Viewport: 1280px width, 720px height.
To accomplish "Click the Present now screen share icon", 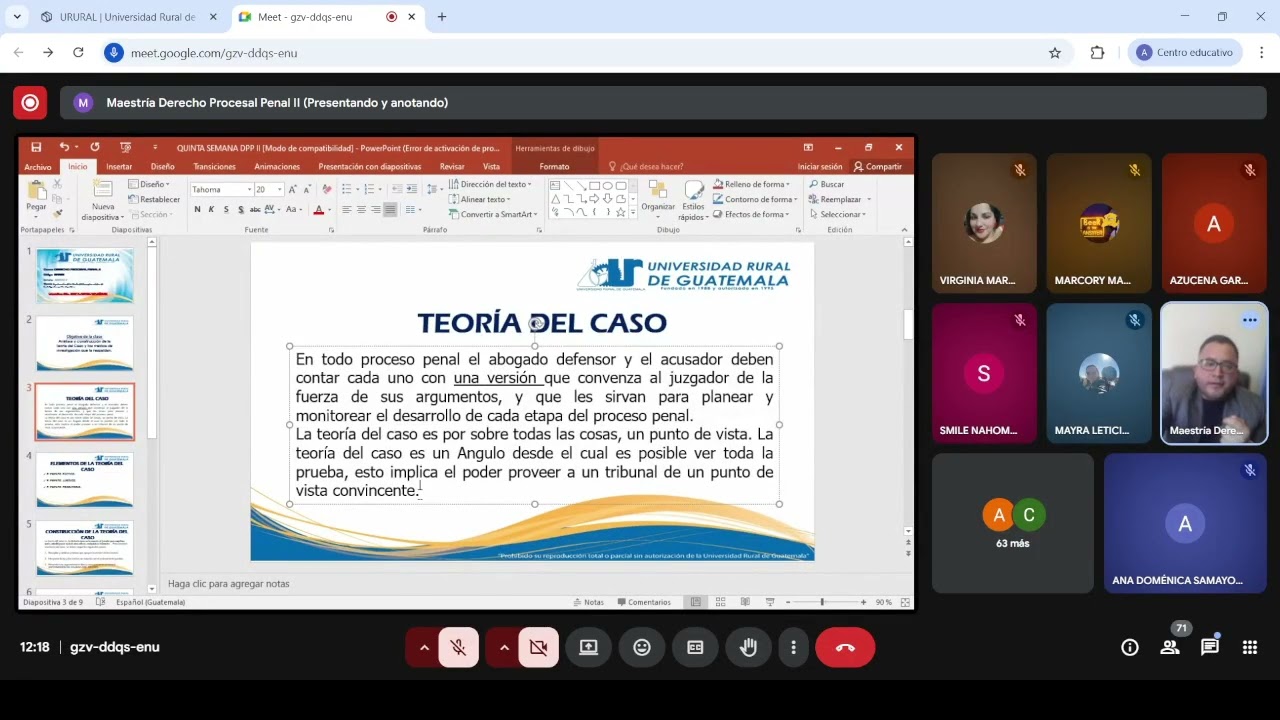I will click(x=589, y=648).
